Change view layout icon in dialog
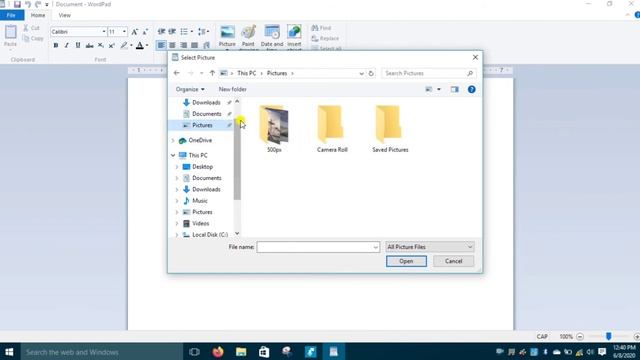 429,89
